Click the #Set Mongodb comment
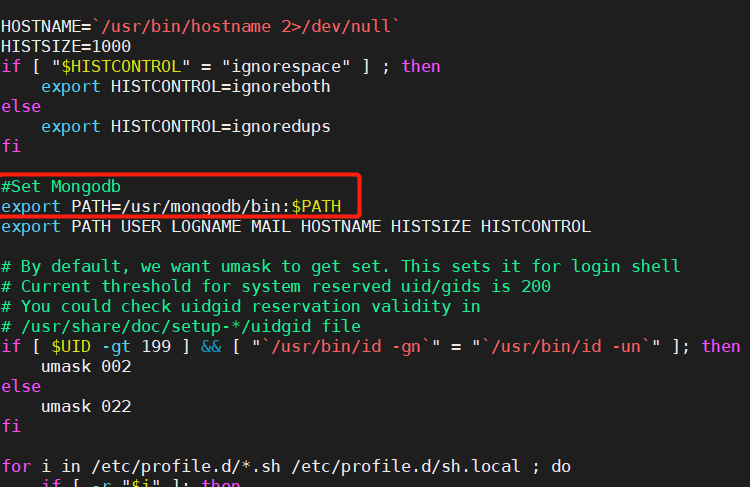Image resolution: width=750 pixels, height=487 pixels. click(x=61, y=187)
